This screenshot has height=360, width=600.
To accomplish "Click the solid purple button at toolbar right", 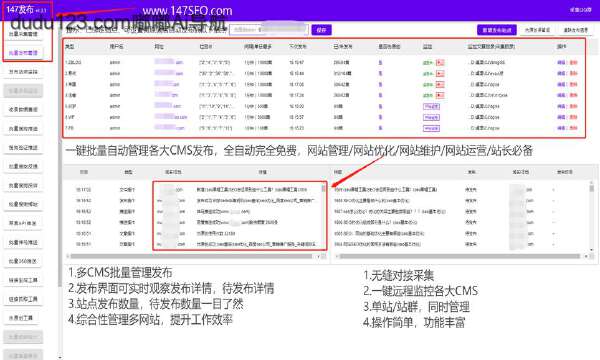I will point(497,30).
